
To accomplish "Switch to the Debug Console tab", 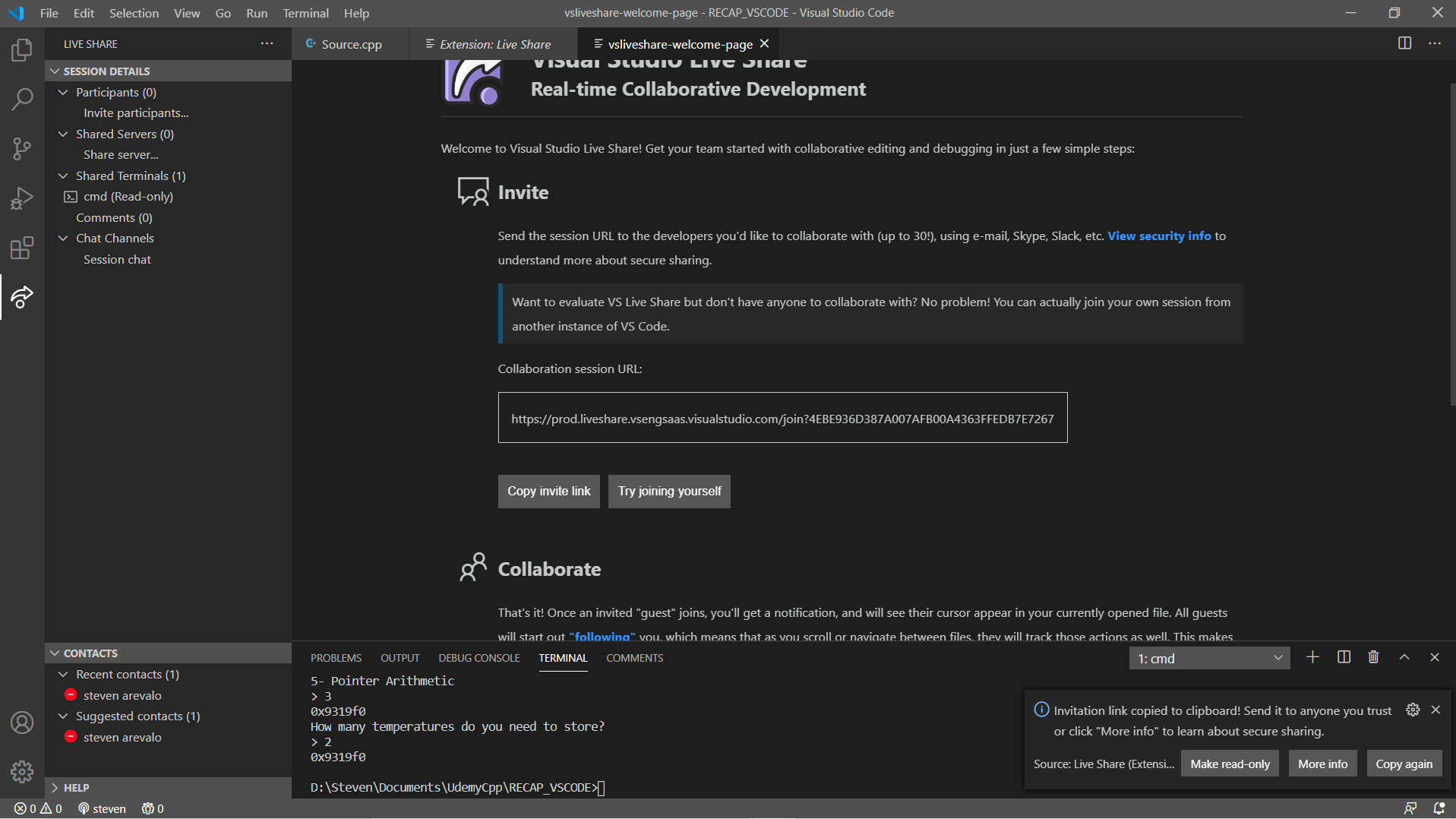I will 479,658.
